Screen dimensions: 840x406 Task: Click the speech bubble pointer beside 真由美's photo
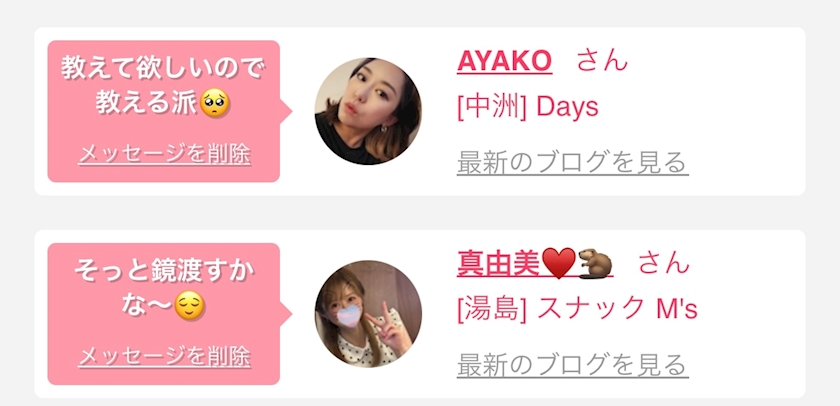pyautogui.click(x=286, y=314)
